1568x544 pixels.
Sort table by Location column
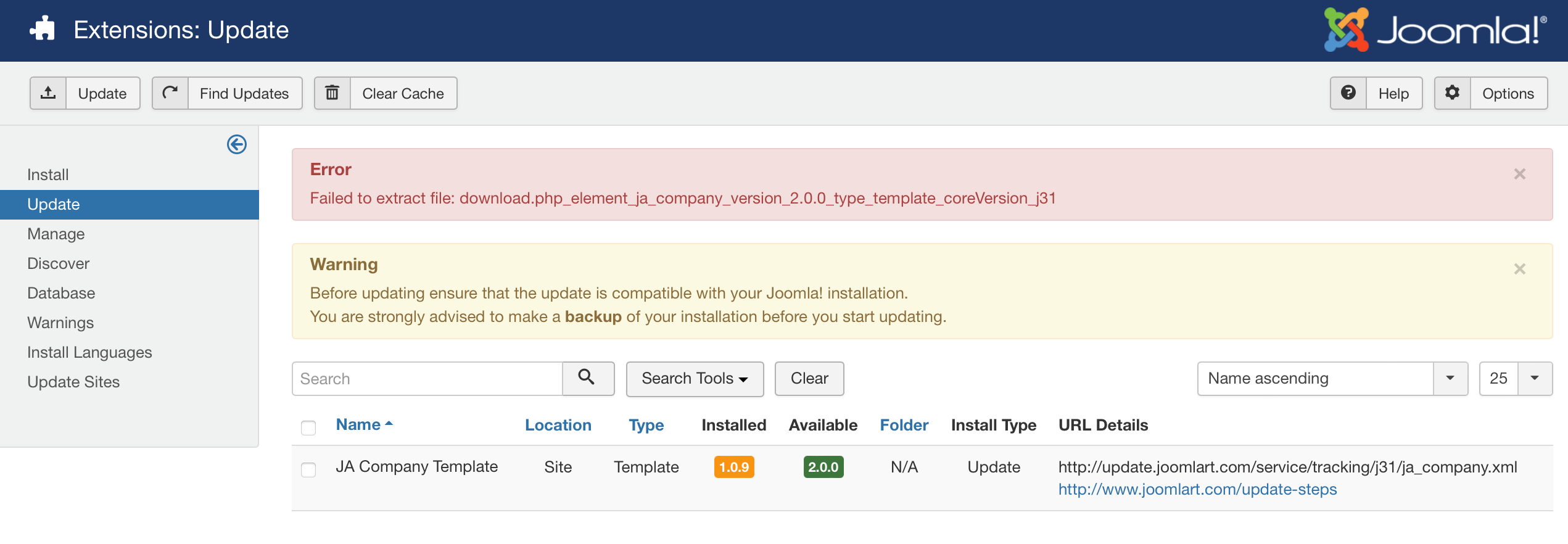[x=558, y=425]
